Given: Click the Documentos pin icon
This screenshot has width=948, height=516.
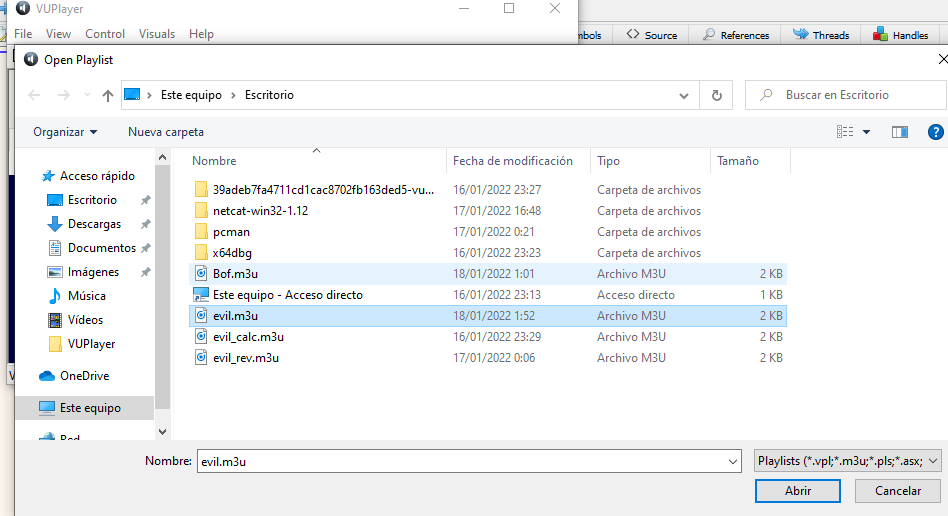Looking at the screenshot, I should [145, 248].
